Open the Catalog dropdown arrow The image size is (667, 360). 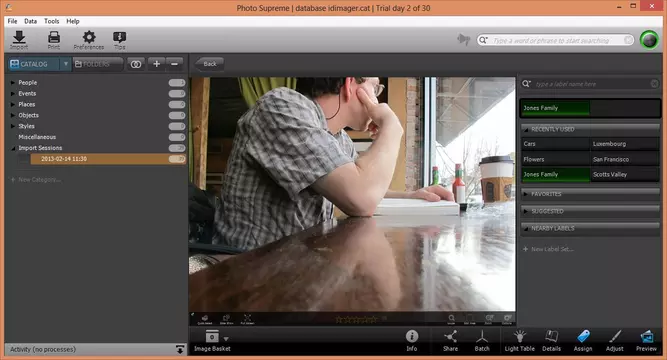[66, 64]
